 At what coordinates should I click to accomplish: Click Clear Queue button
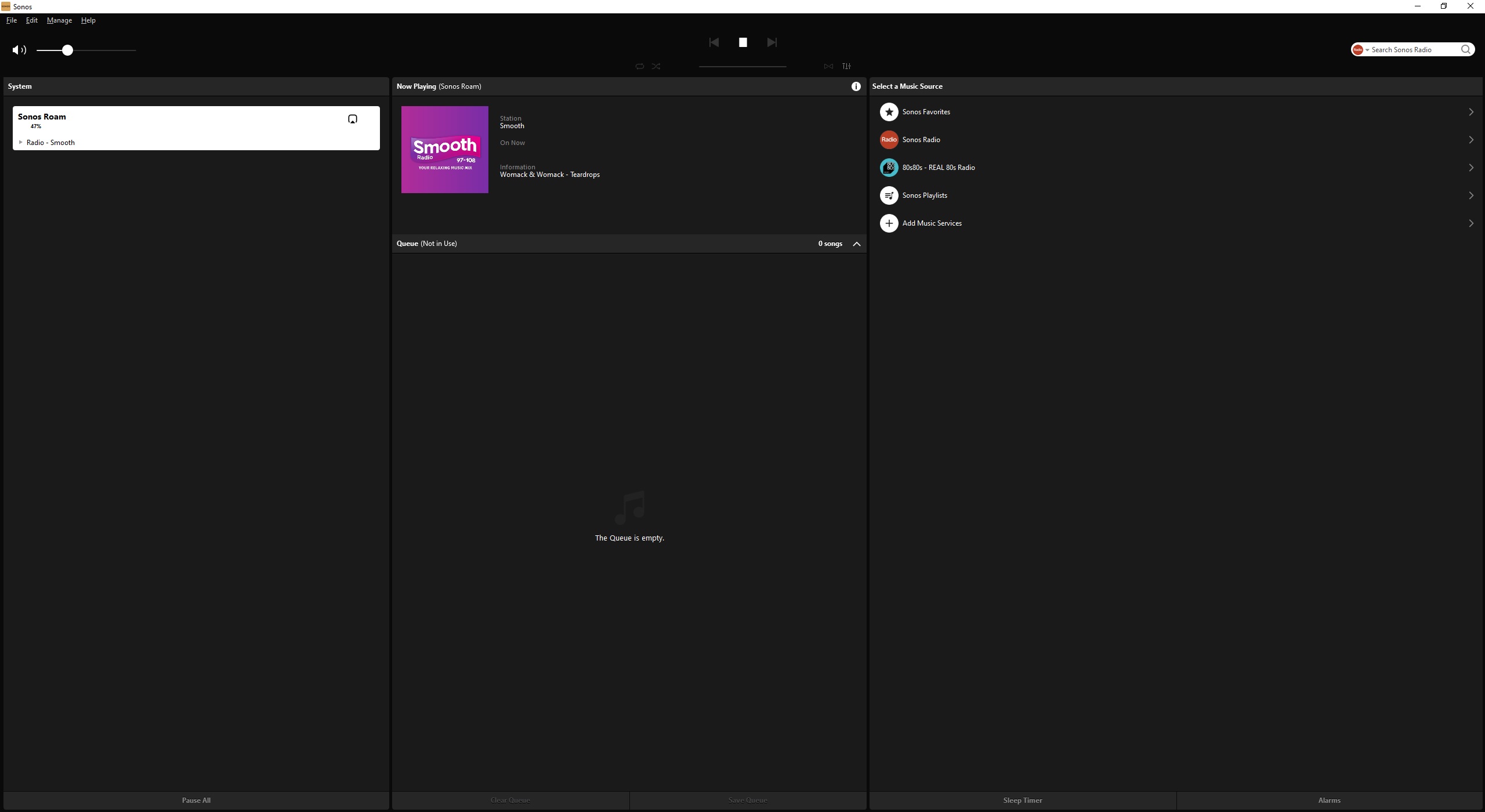point(510,800)
